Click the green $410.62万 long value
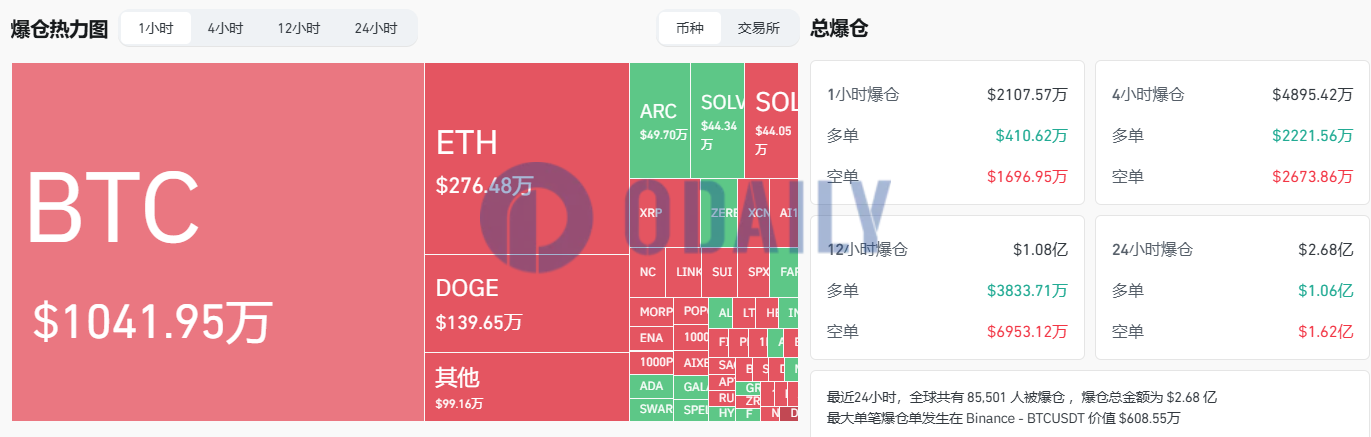The width and height of the screenshot is (1371, 437). 1031,136
